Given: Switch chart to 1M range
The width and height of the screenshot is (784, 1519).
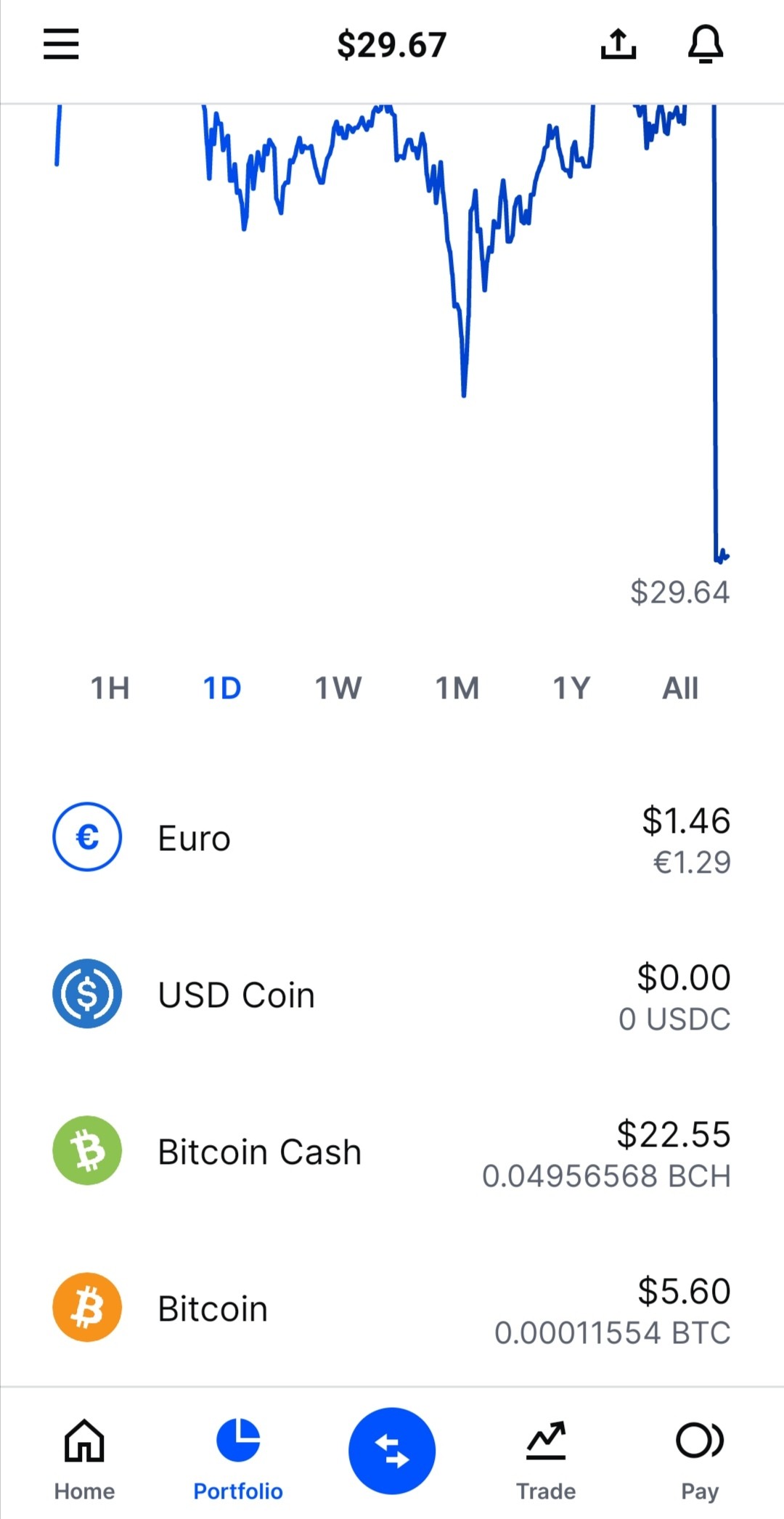Looking at the screenshot, I should (x=457, y=688).
